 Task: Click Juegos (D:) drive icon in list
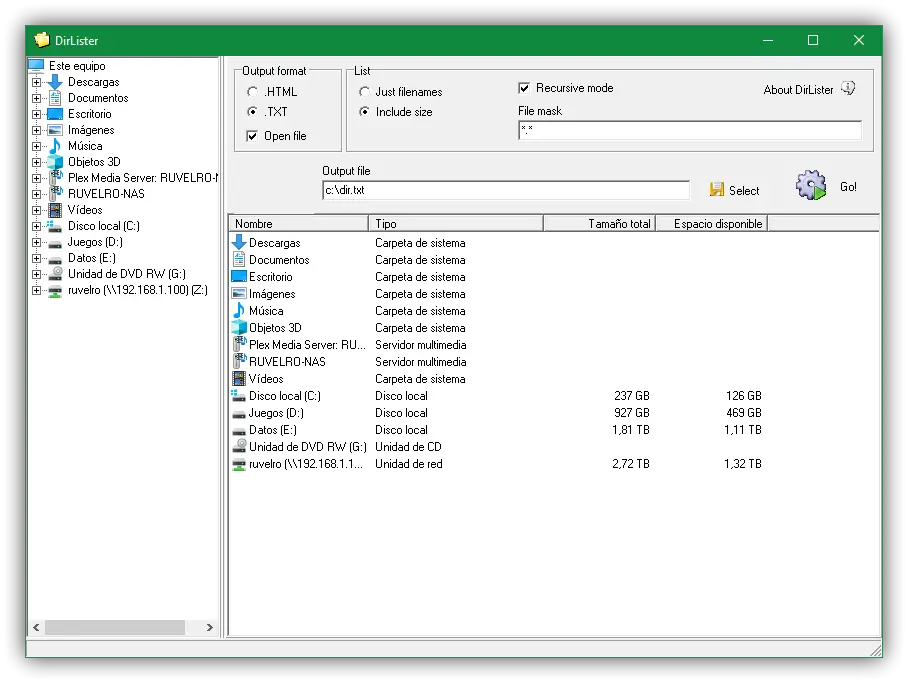tap(239, 414)
